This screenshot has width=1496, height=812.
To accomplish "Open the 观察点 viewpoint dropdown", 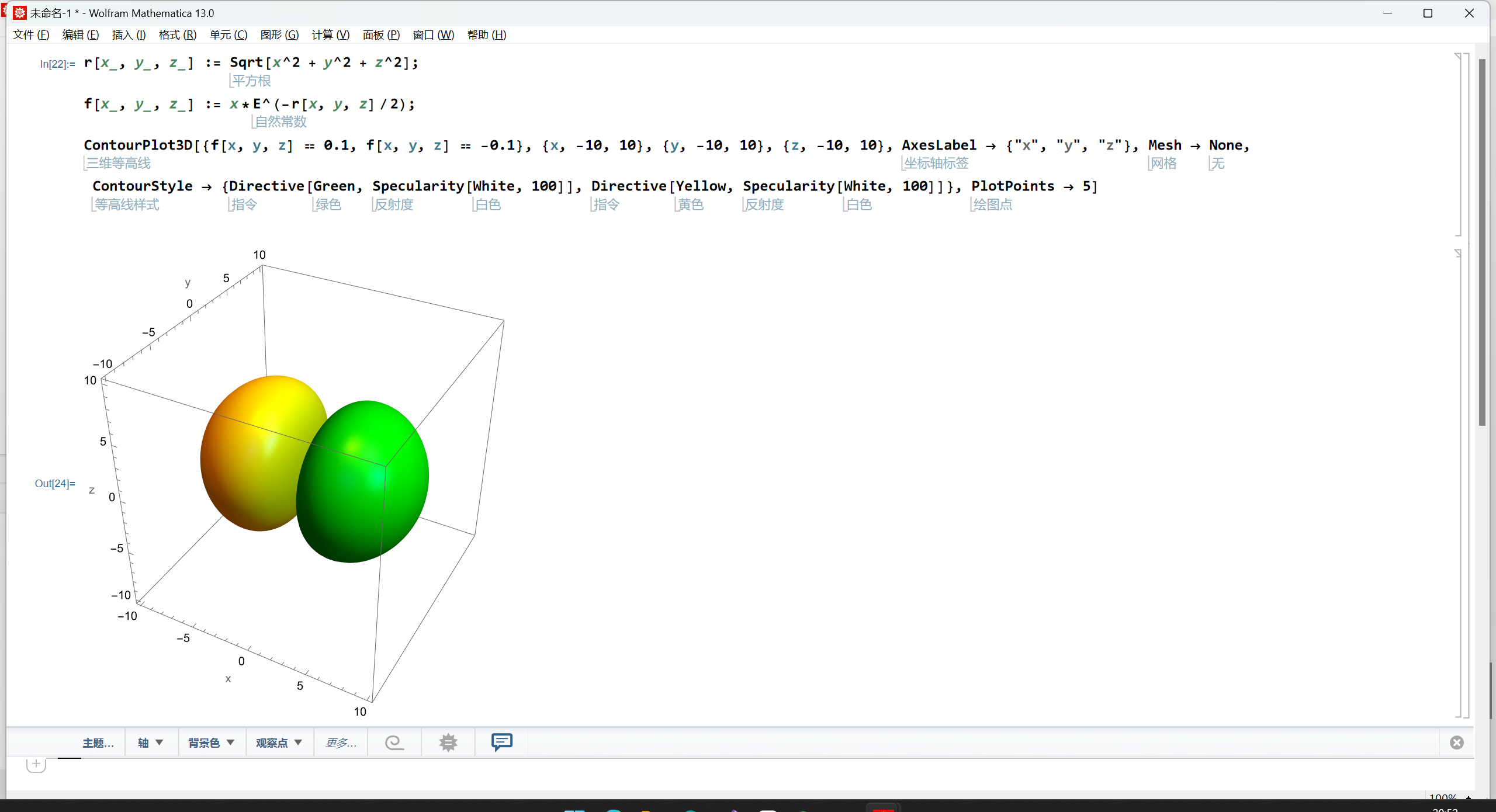I will pyautogui.click(x=279, y=742).
